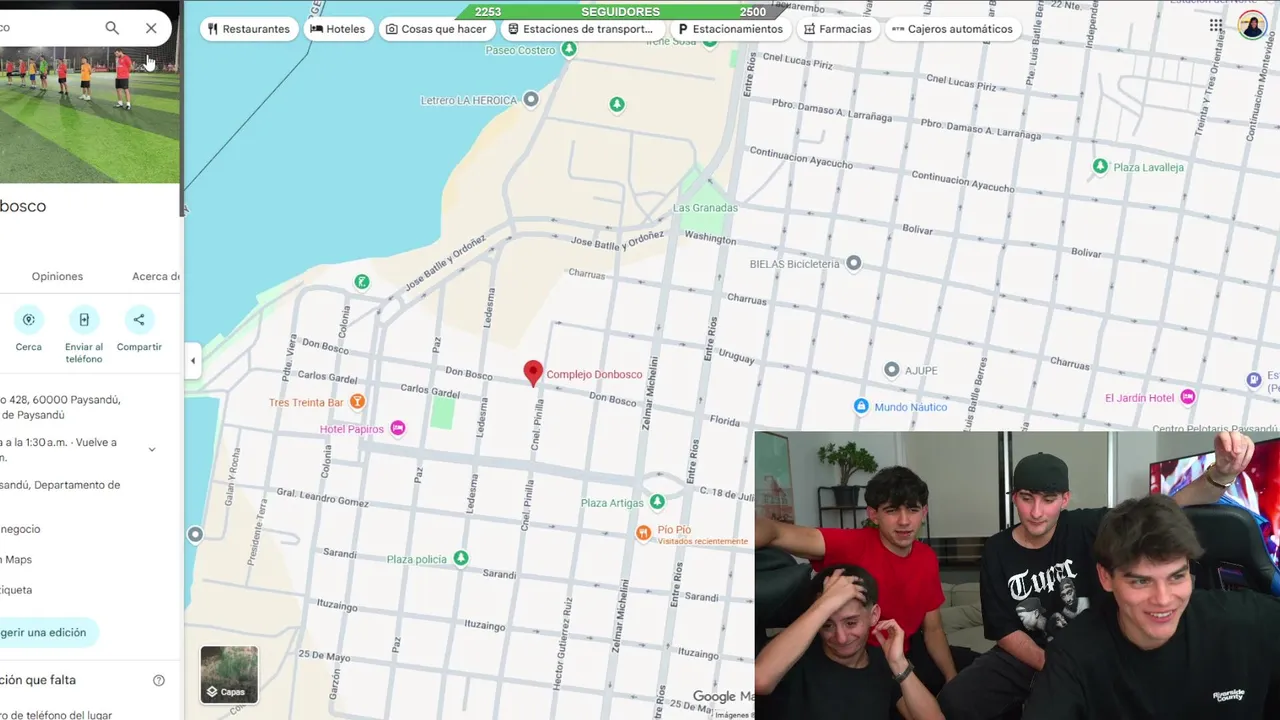Switch to the Acerca de tab

pos(156,276)
